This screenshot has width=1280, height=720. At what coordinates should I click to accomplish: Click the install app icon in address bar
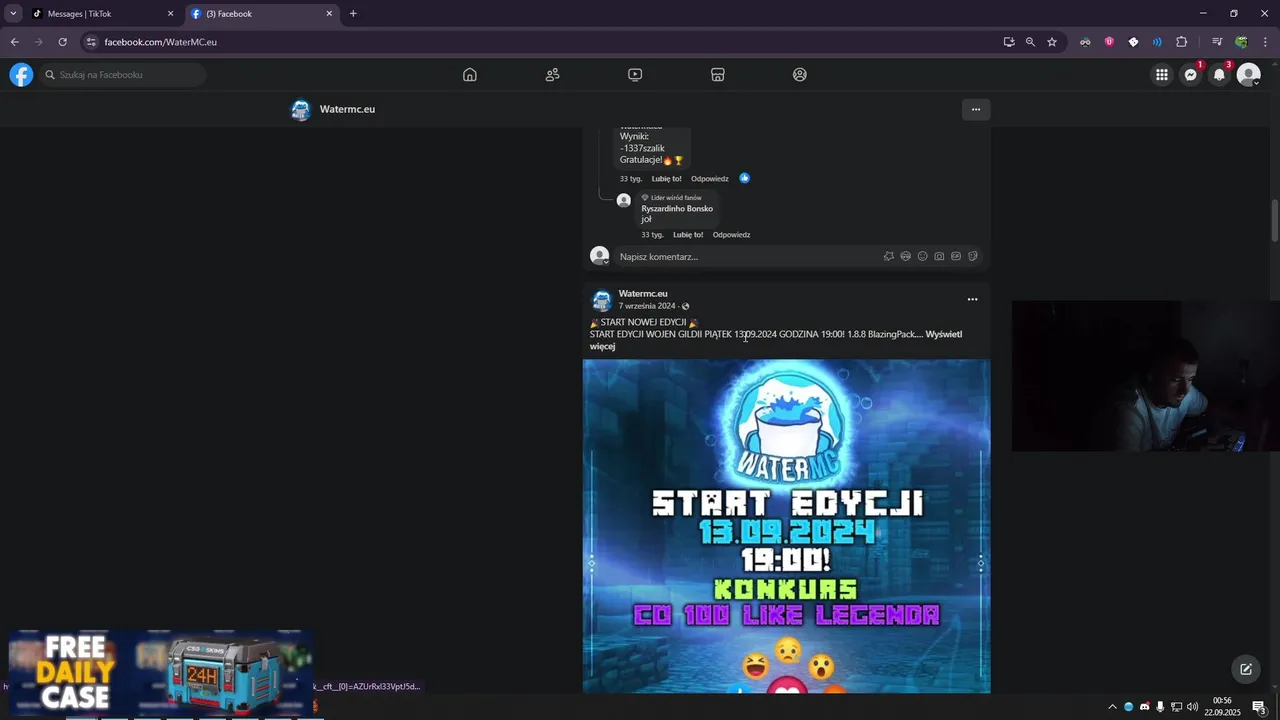pyautogui.click(x=1009, y=42)
